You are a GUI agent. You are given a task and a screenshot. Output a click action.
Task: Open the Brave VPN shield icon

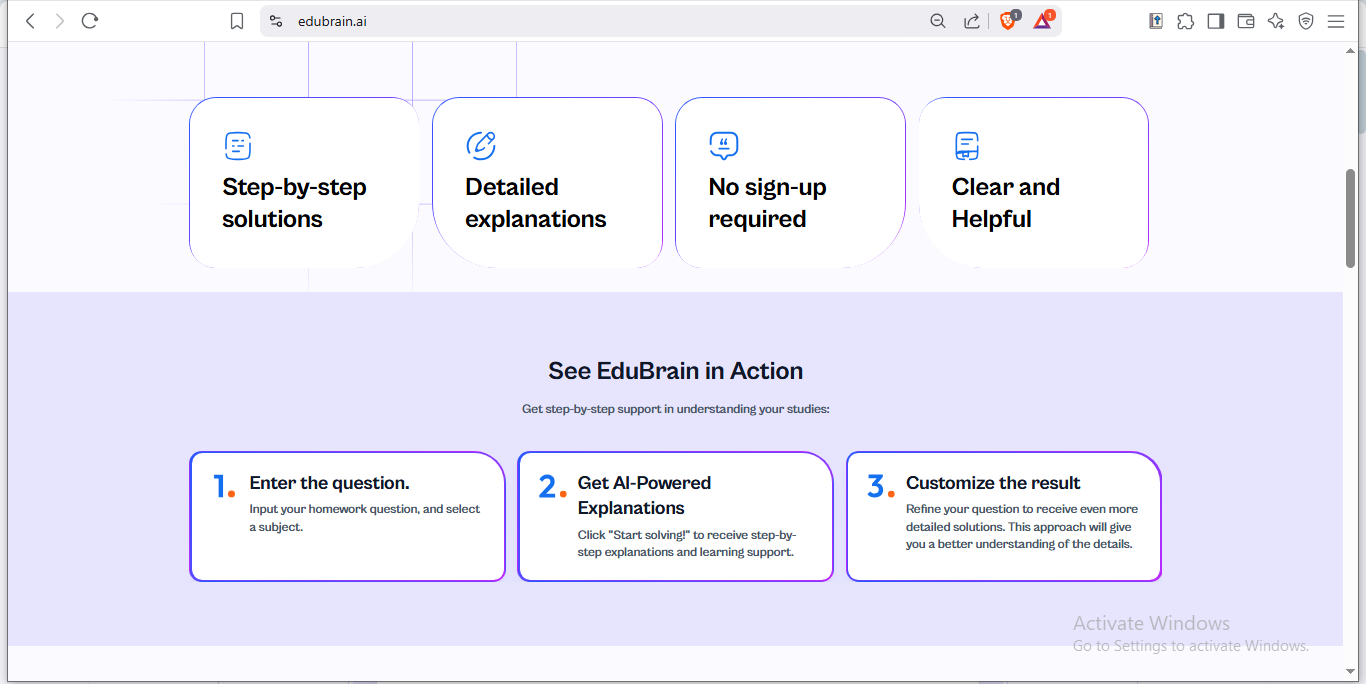[1305, 21]
